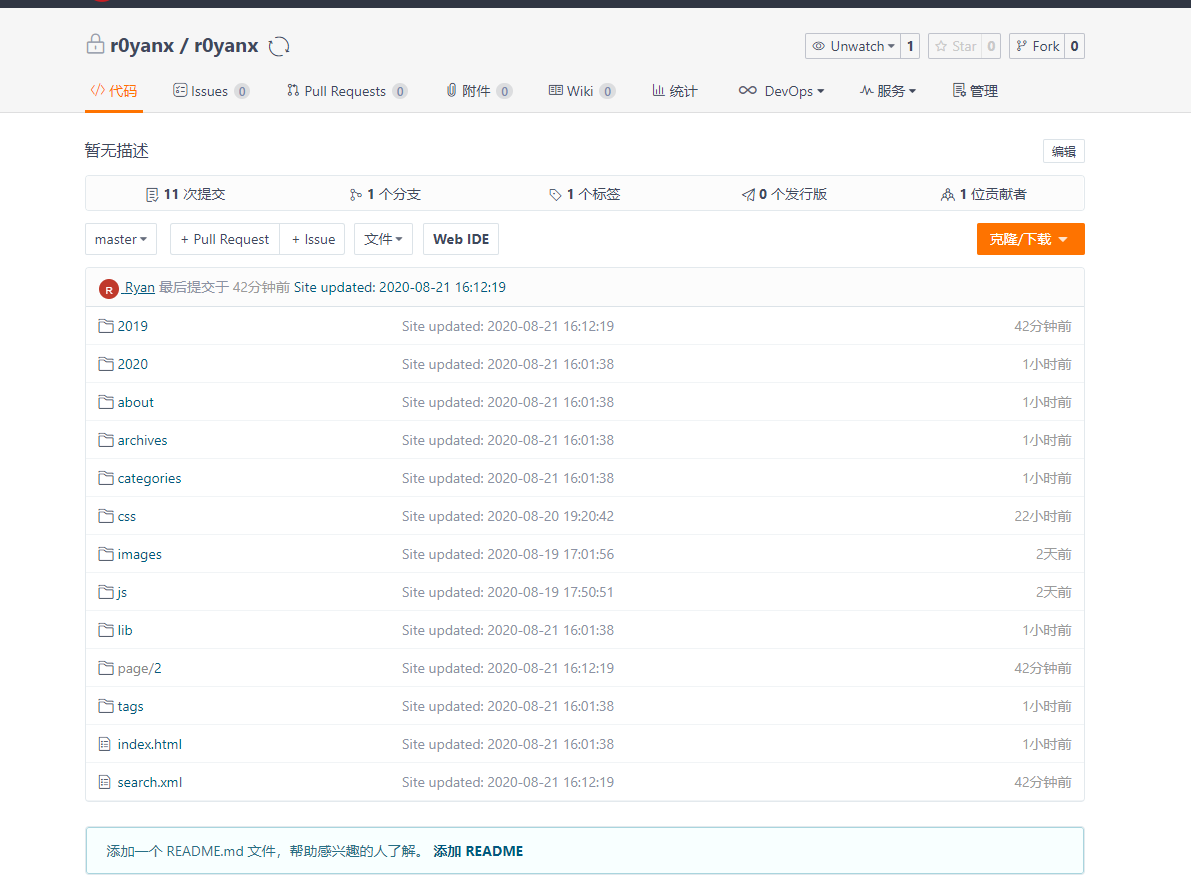
Task: Star this repository
Action: tap(955, 46)
